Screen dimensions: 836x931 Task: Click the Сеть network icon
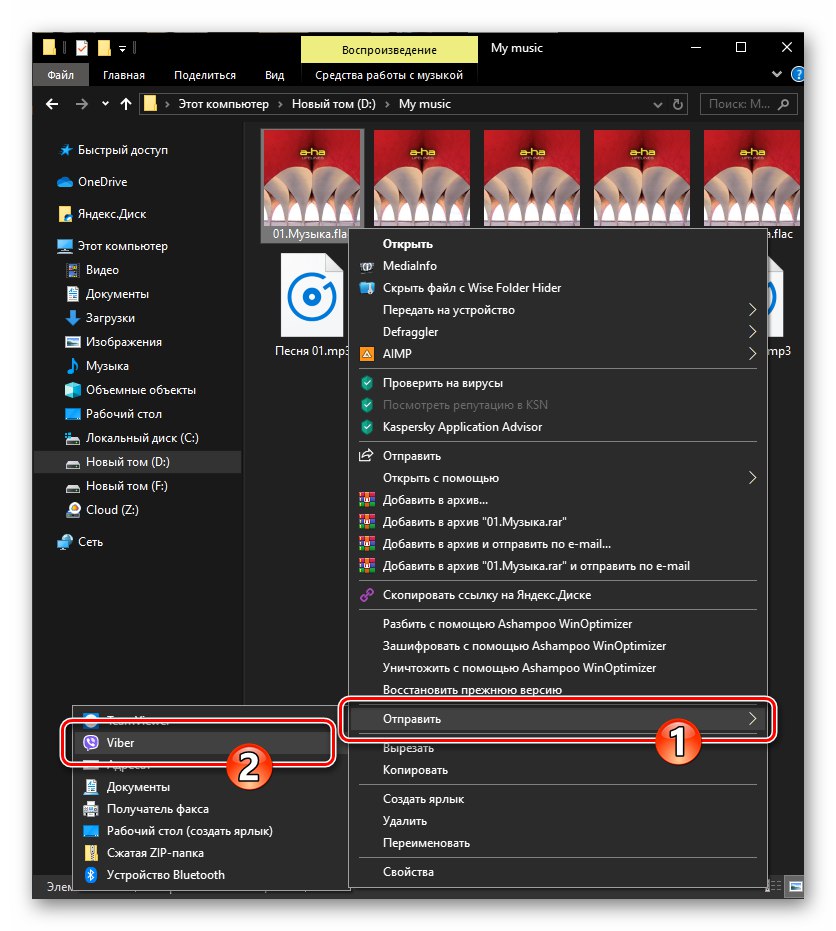tap(65, 542)
